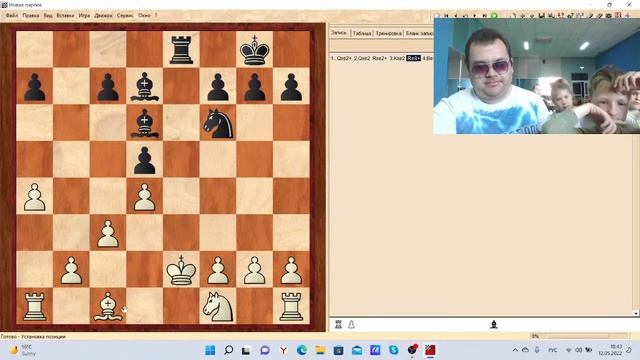Click captured black bishop icon below notation
Screen dimensions: 640x360
[494, 324]
